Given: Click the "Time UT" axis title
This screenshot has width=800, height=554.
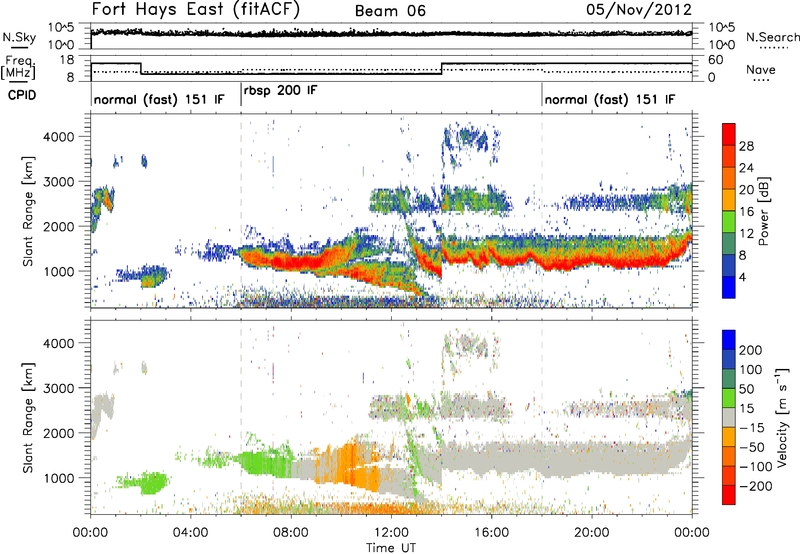Looking at the screenshot, I should pyautogui.click(x=391, y=548).
